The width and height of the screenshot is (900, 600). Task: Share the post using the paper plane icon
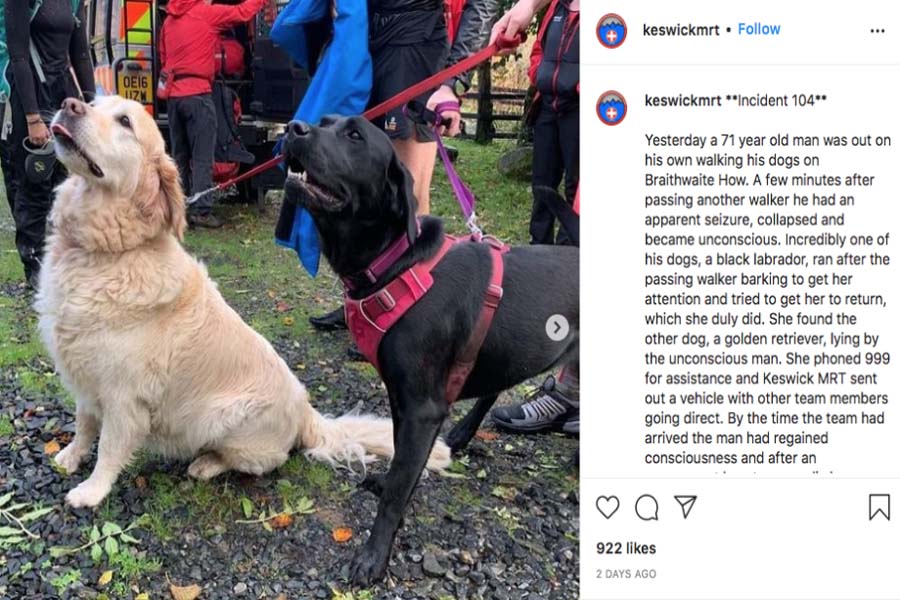point(685,506)
